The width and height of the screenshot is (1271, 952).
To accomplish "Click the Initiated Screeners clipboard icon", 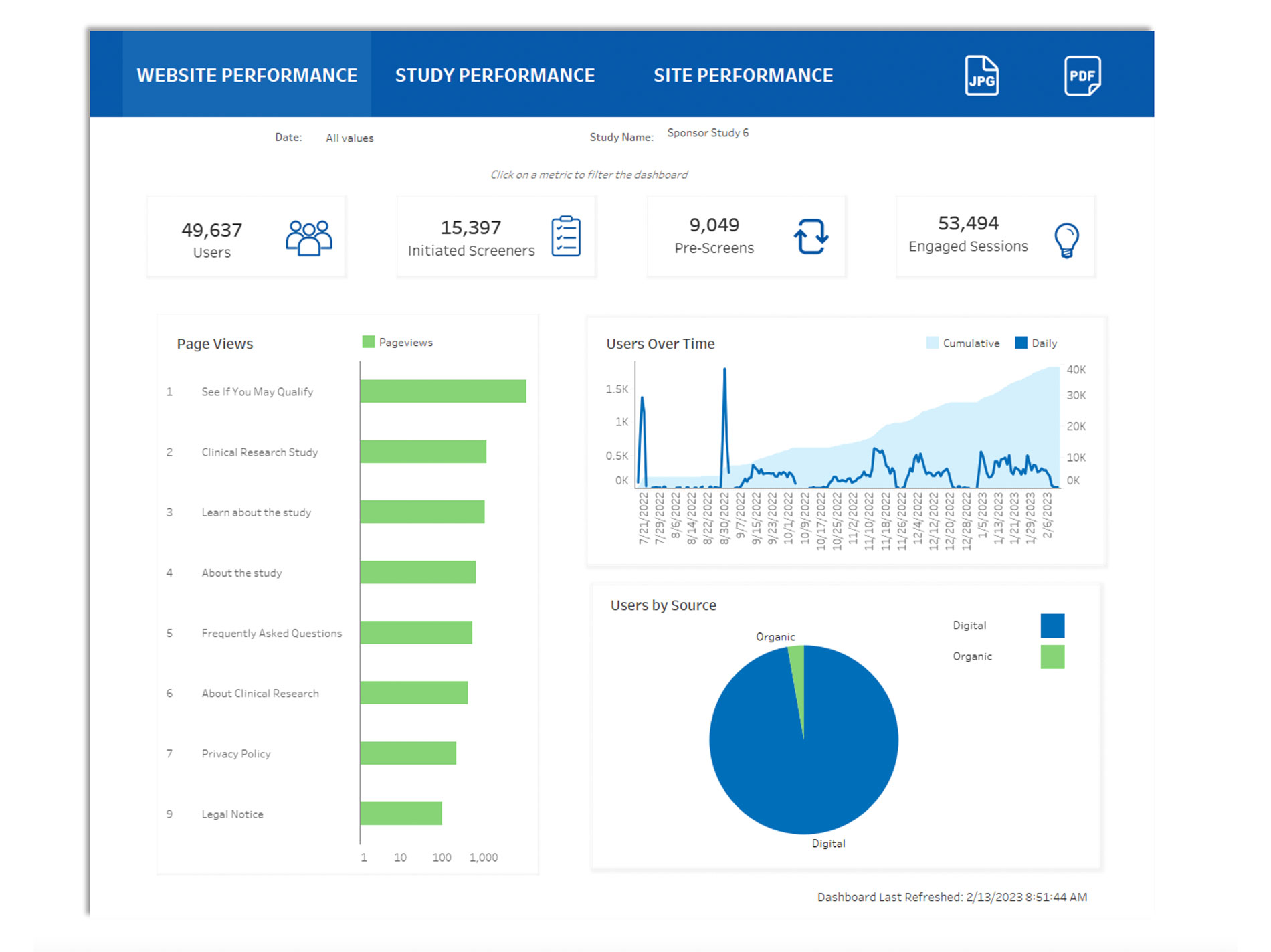I will (566, 236).
